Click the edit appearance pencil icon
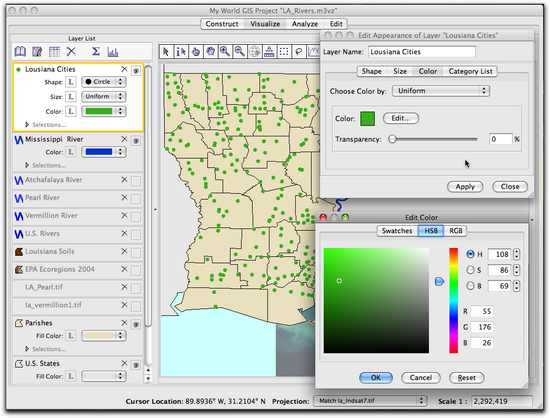The height and width of the screenshot is (418, 550). click(x=37, y=52)
